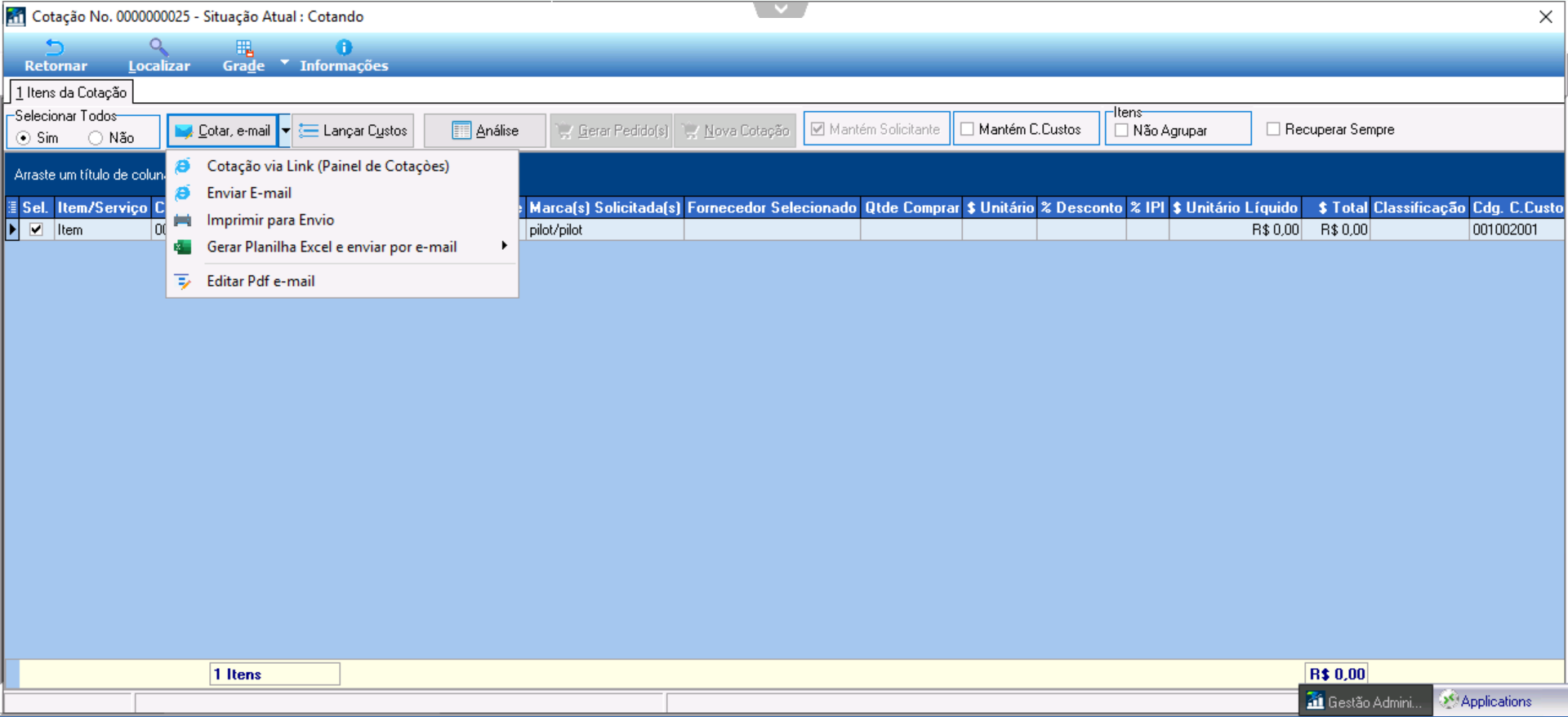The height and width of the screenshot is (717, 1568).
Task: Toggle the Mantém Solicitante checkbox
Action: click(817, 129)
